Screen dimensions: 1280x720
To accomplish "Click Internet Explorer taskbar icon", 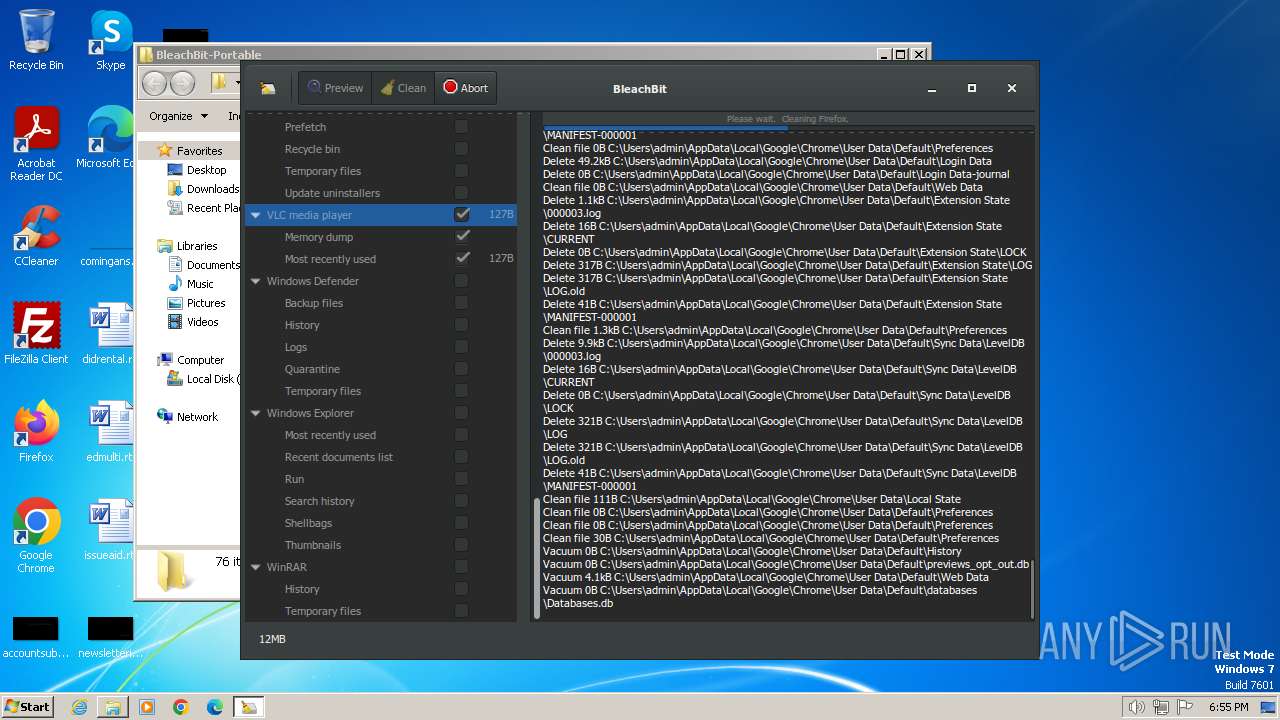I will 79,707.
